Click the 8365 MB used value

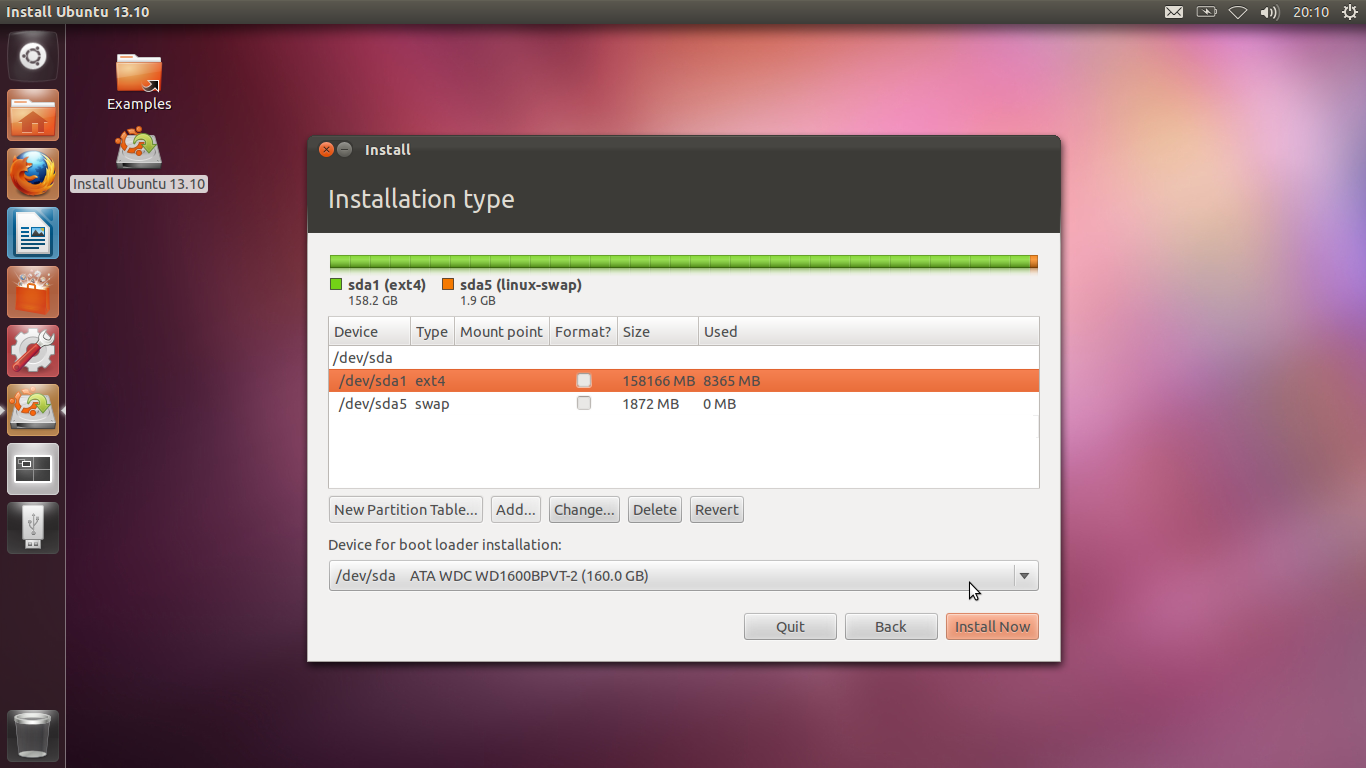[x=732, y=381]
